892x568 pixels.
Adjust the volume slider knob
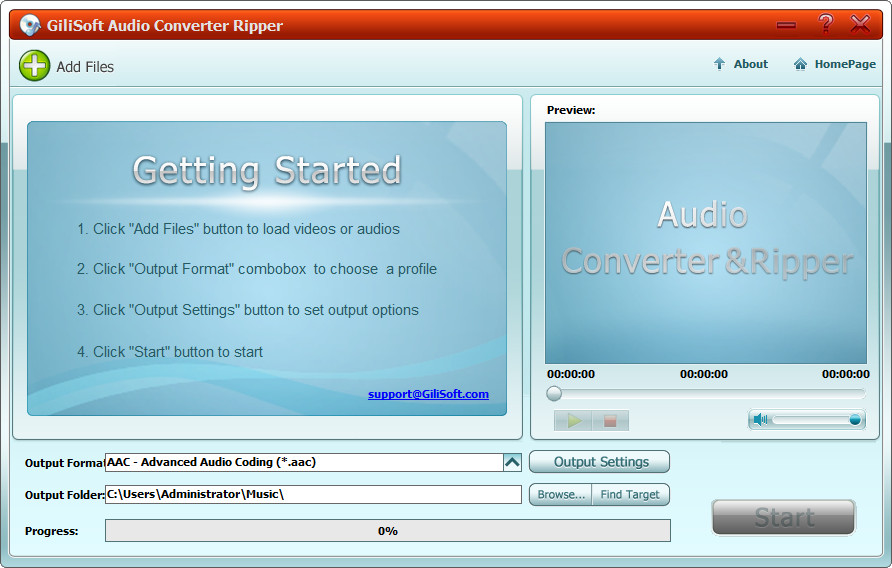[x=854, y=420]
